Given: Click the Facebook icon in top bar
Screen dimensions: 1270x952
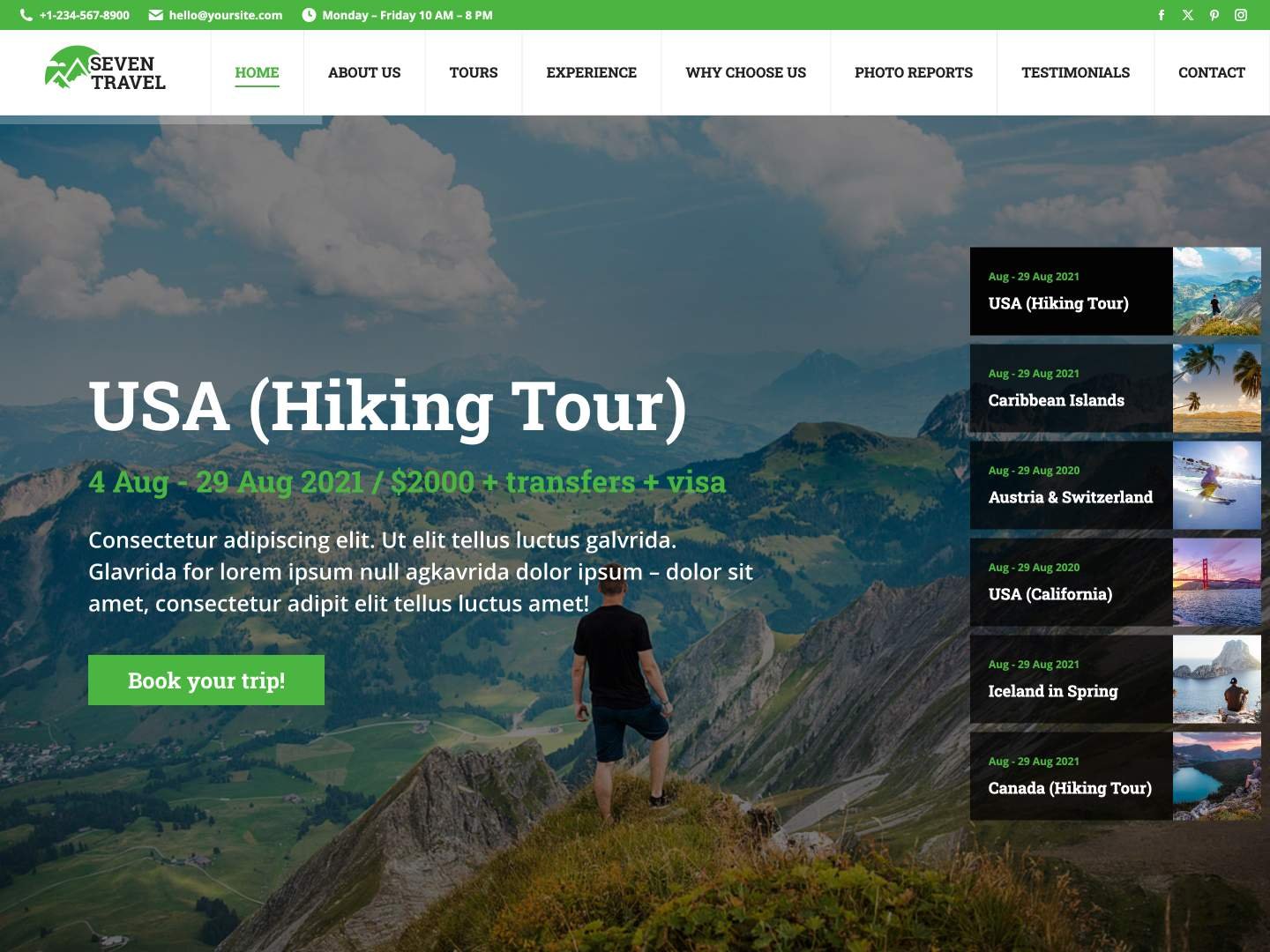Looking at the screenshot, I should point(1161,15).
